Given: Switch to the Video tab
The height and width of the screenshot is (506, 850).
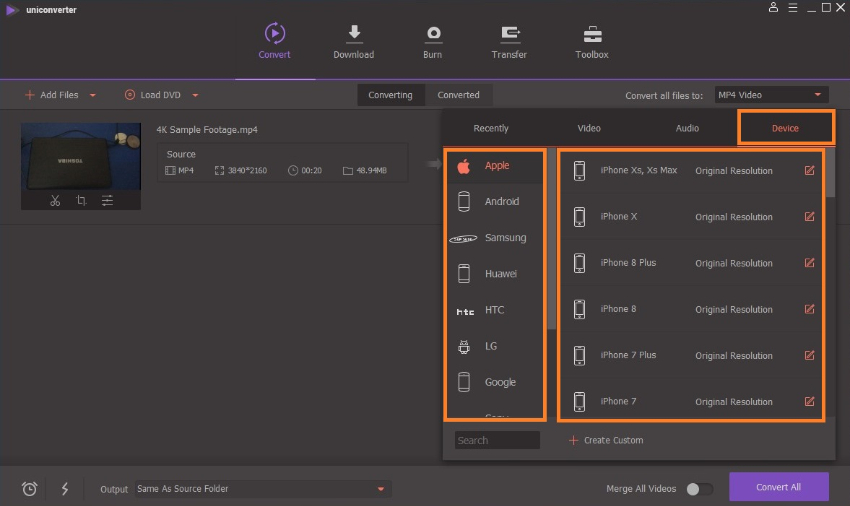Looking at the screenshot, I should coord(589,129).
